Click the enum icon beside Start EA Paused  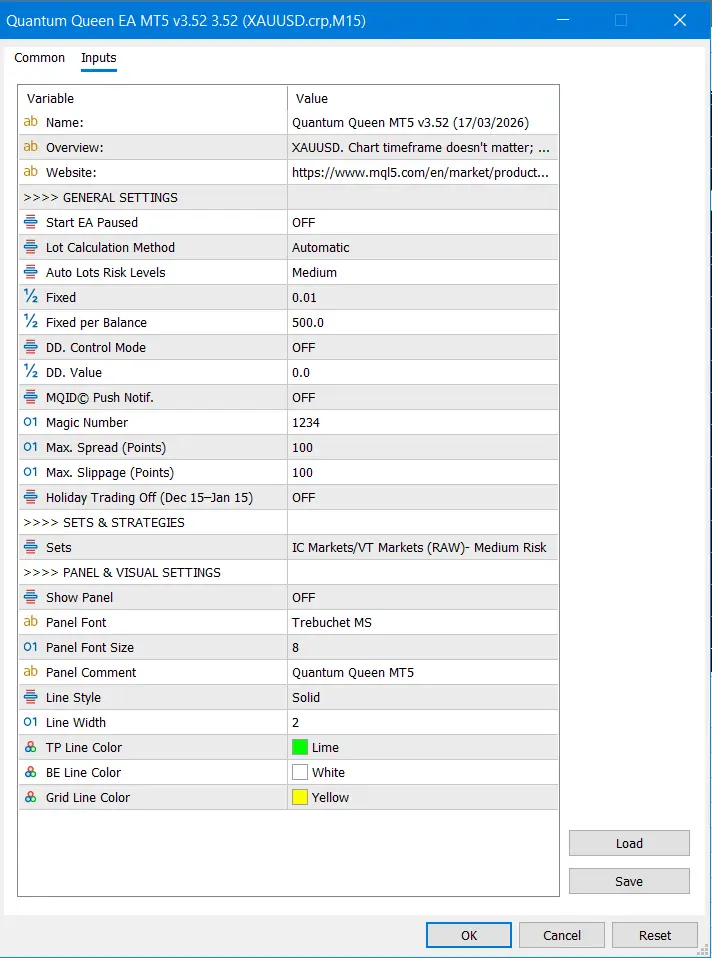click(x=31, y=222)
